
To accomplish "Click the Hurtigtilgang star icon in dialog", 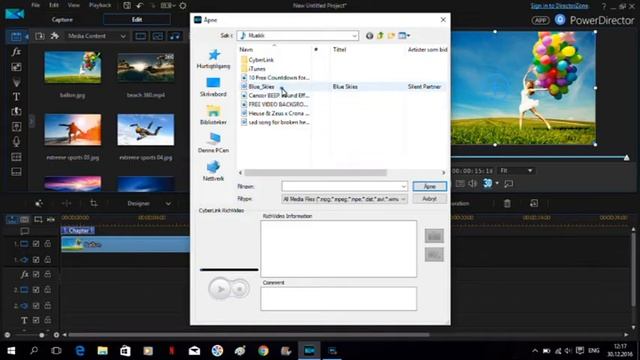I will [x=213, y=55].
